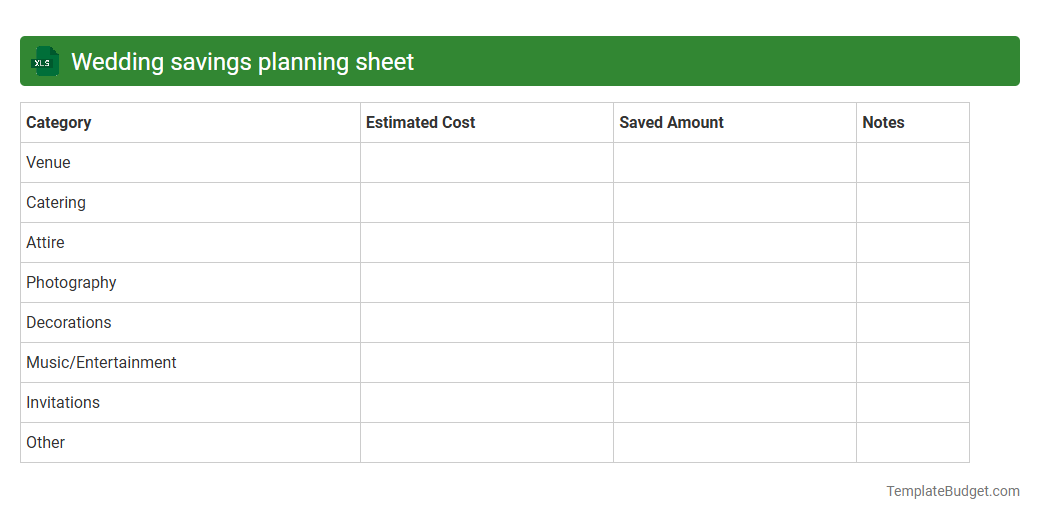Click the 'Estimated Cost' column header
Viewport: 1040px width, 520px height.
[x=487, y=123]
